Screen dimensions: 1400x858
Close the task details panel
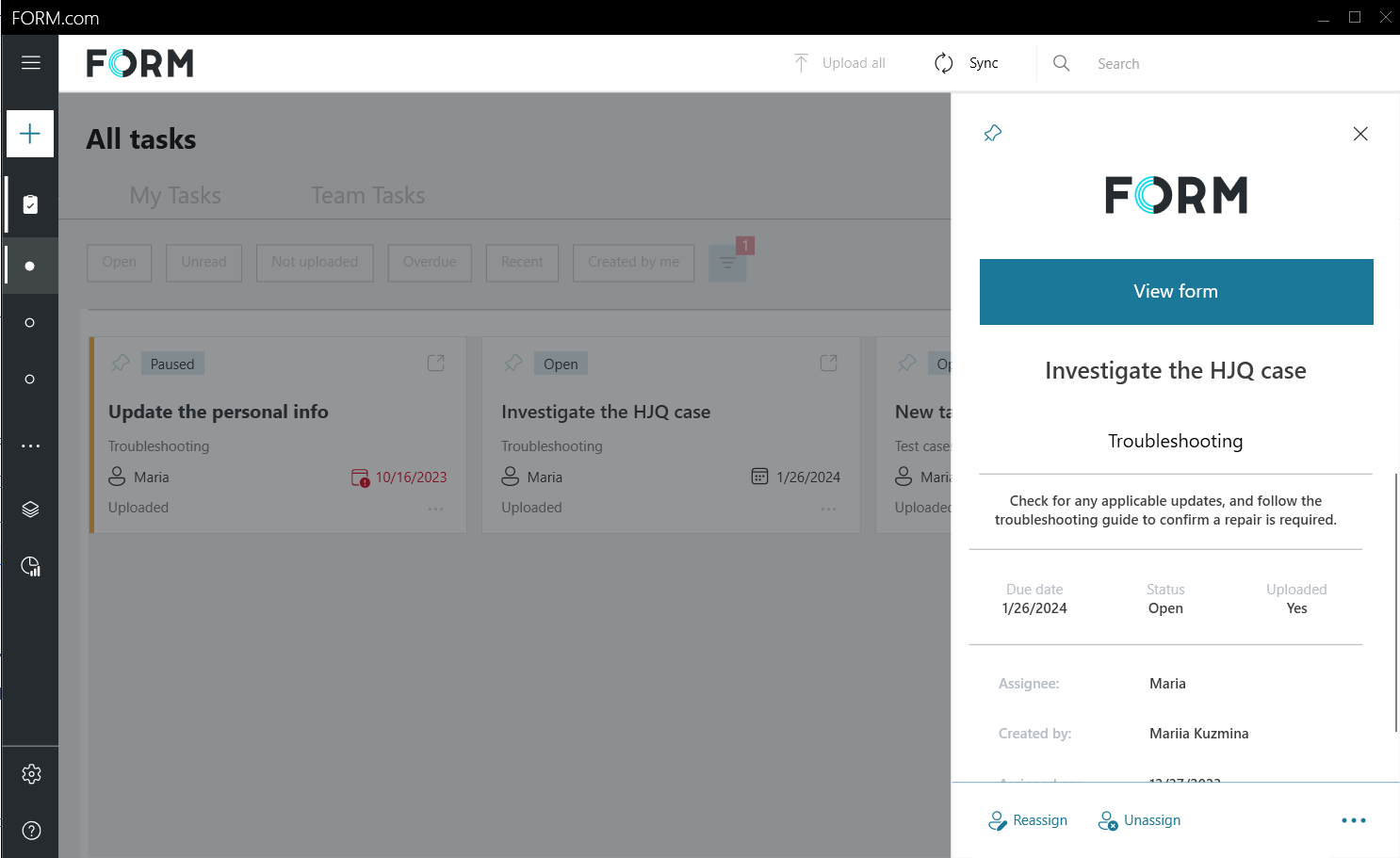click(x=1359, y=134)
